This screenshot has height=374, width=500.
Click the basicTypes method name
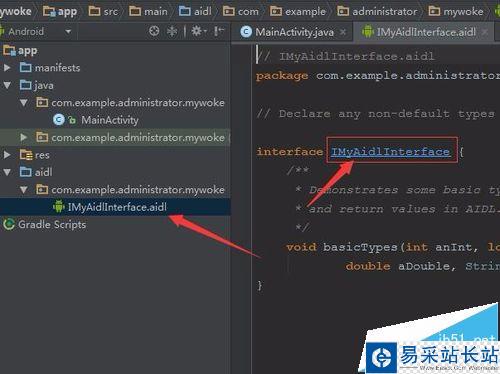tap(360, 247)
